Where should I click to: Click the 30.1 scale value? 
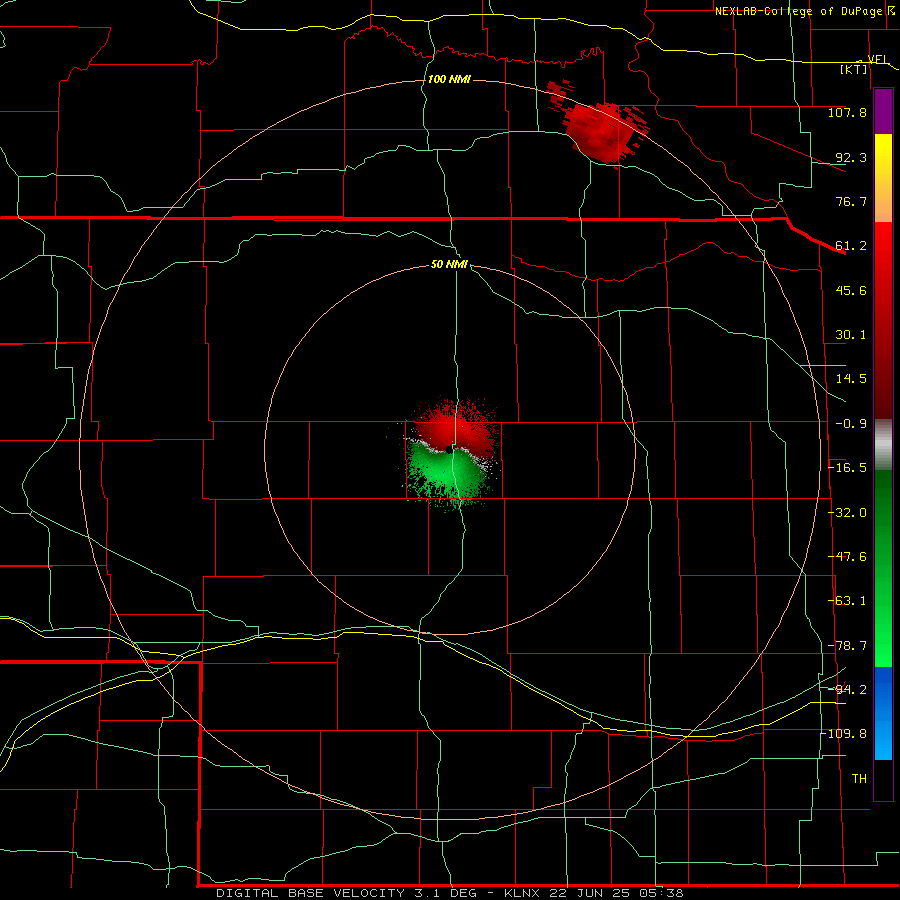pos(851,335)
